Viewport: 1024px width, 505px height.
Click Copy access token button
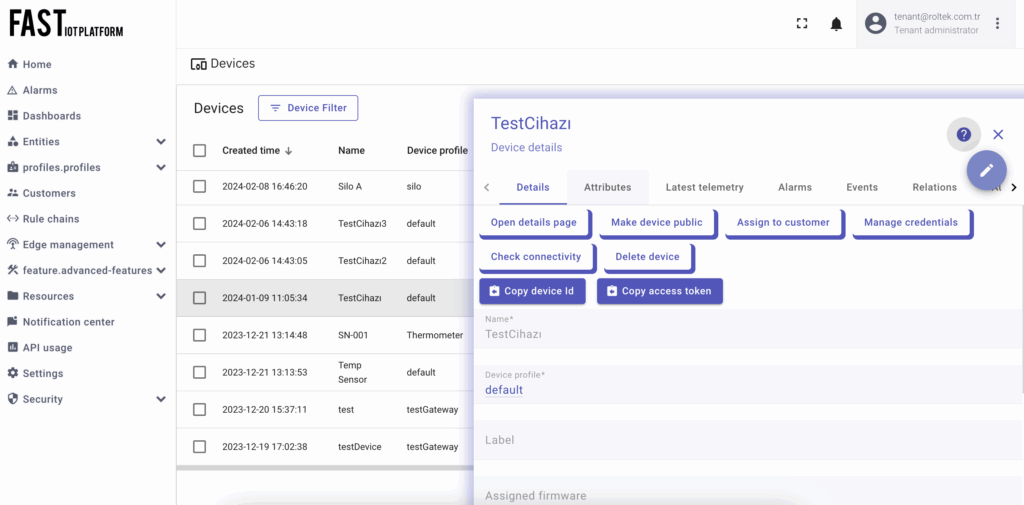tap(660, 291)
